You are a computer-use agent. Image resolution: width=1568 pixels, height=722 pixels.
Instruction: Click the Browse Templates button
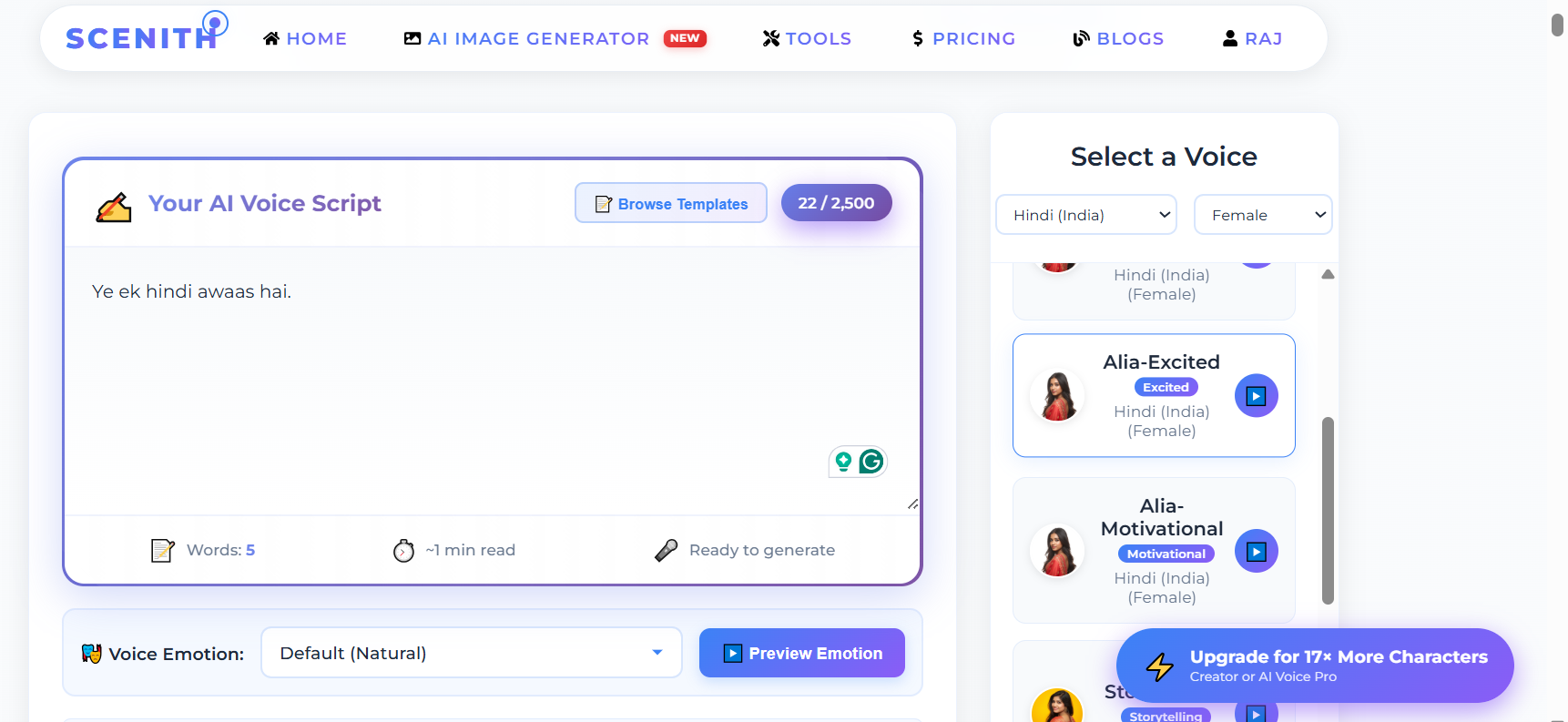670,203
